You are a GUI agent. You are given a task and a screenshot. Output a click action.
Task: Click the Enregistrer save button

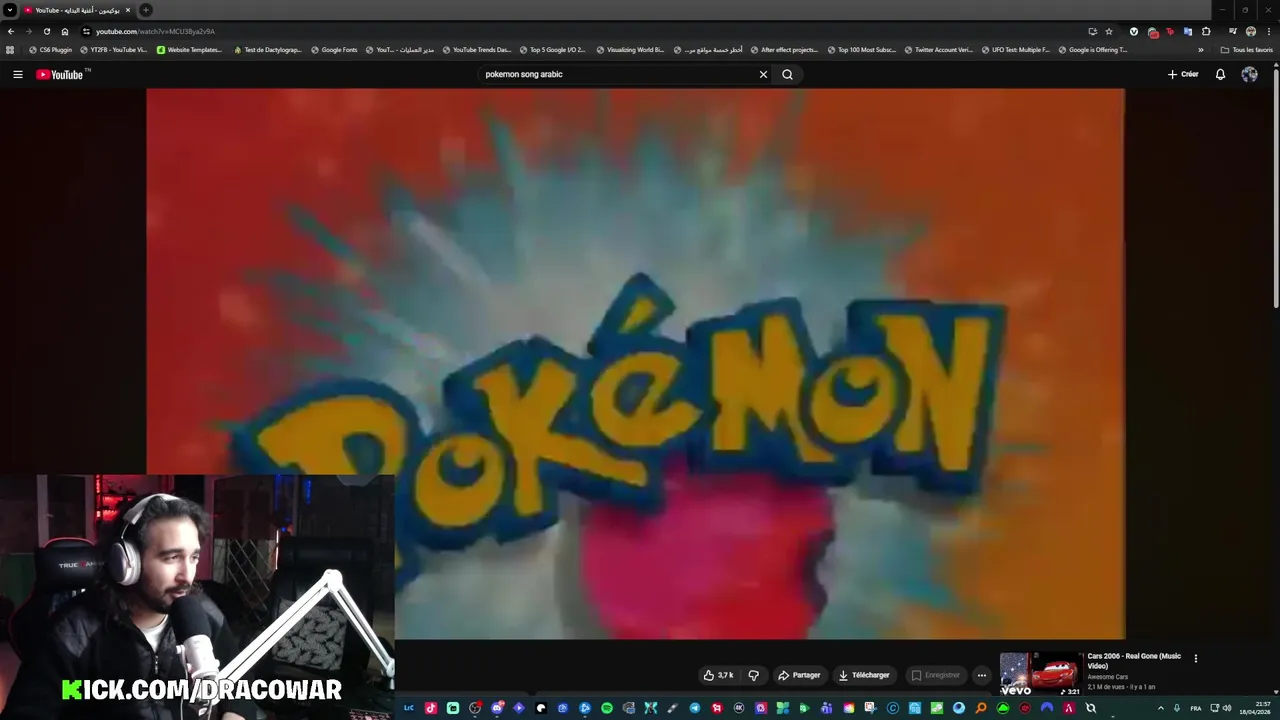(x=935, y=675)
